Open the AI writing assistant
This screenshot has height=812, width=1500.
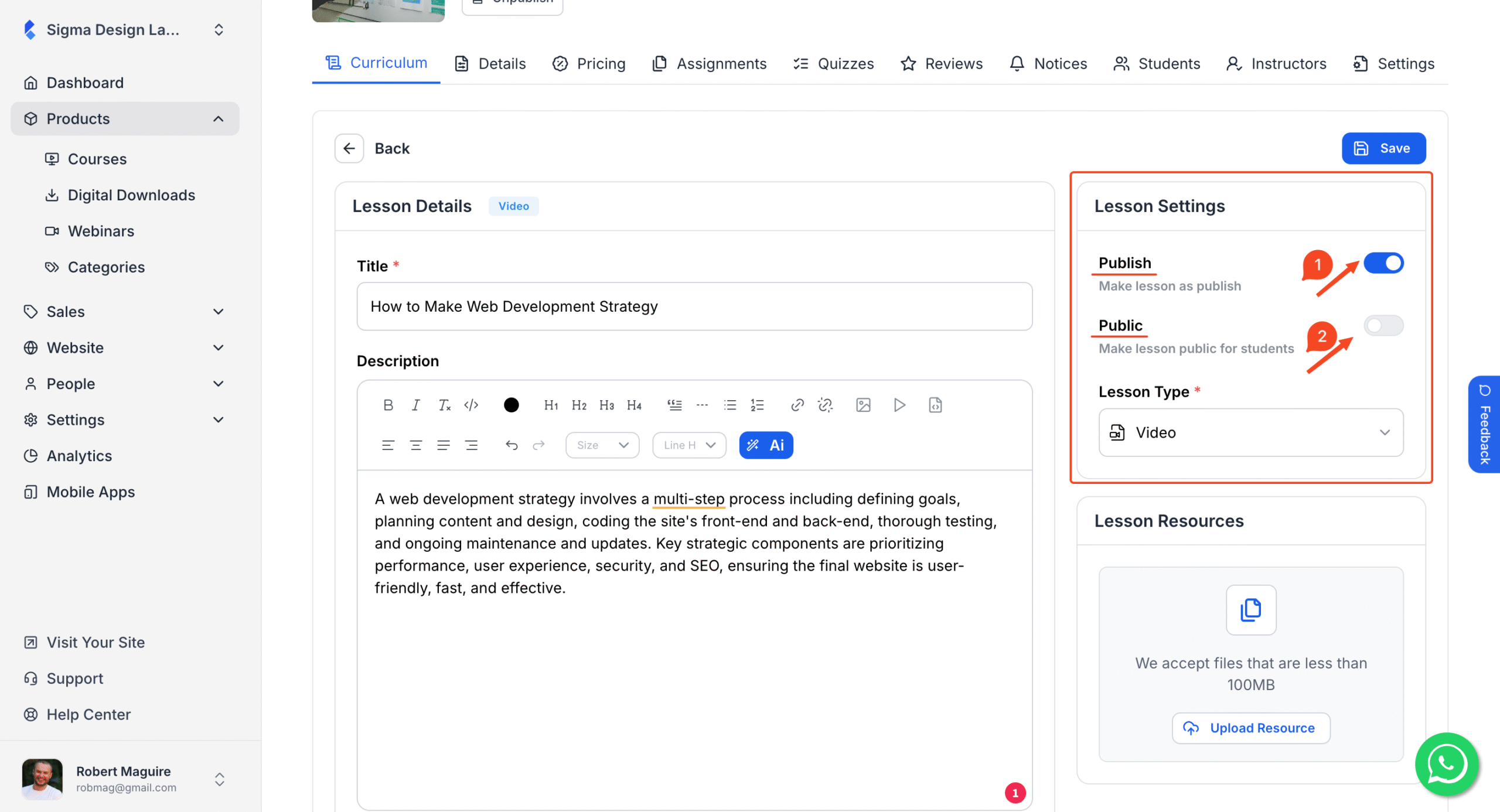pyautogui.click(x=766, y=445)
